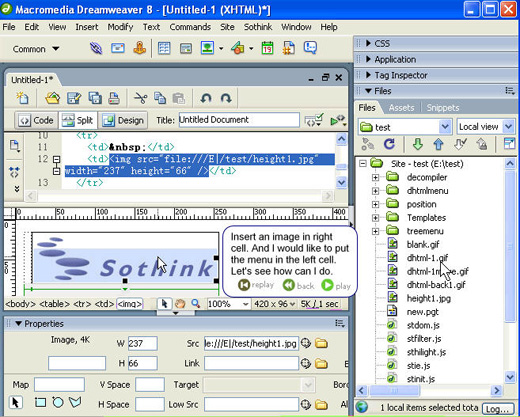Click the Insert Image icon
The width and height of the screenshot is (520, 417).
pyautogui.click(x=207, y=48)
